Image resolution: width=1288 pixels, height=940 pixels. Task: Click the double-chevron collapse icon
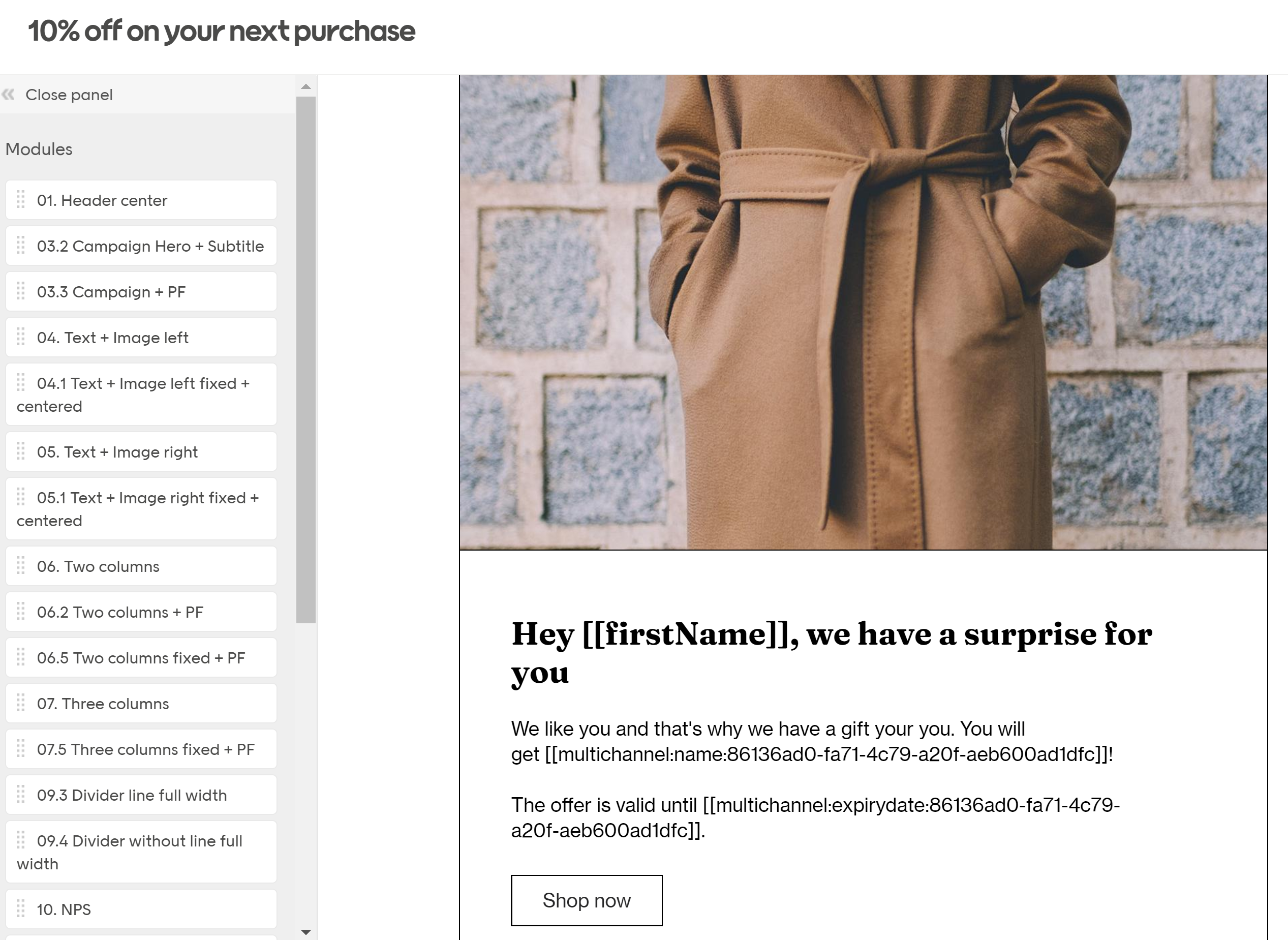[9, 95]
